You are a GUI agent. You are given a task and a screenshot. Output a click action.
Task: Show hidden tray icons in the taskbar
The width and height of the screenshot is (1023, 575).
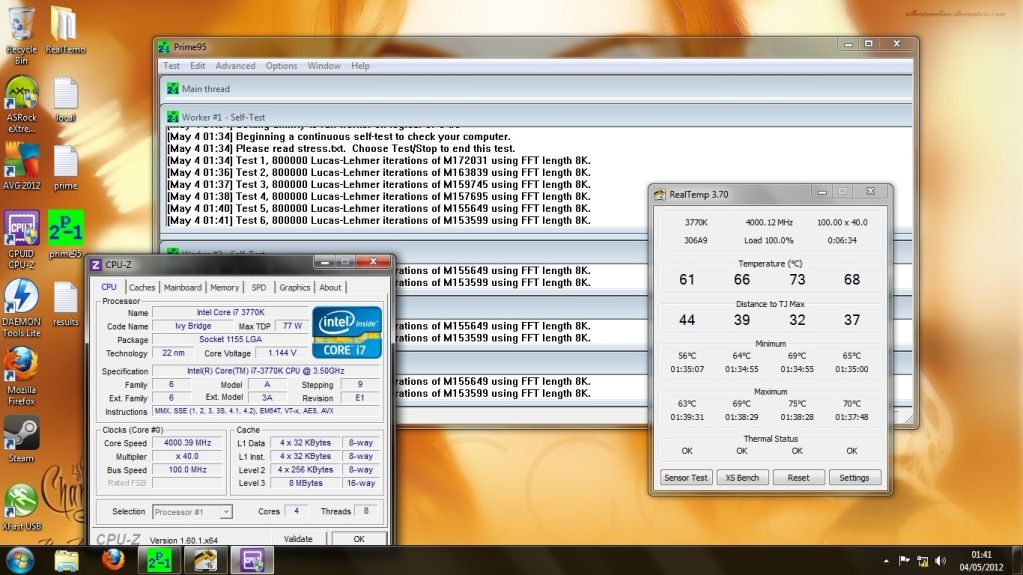pos(886,559)
